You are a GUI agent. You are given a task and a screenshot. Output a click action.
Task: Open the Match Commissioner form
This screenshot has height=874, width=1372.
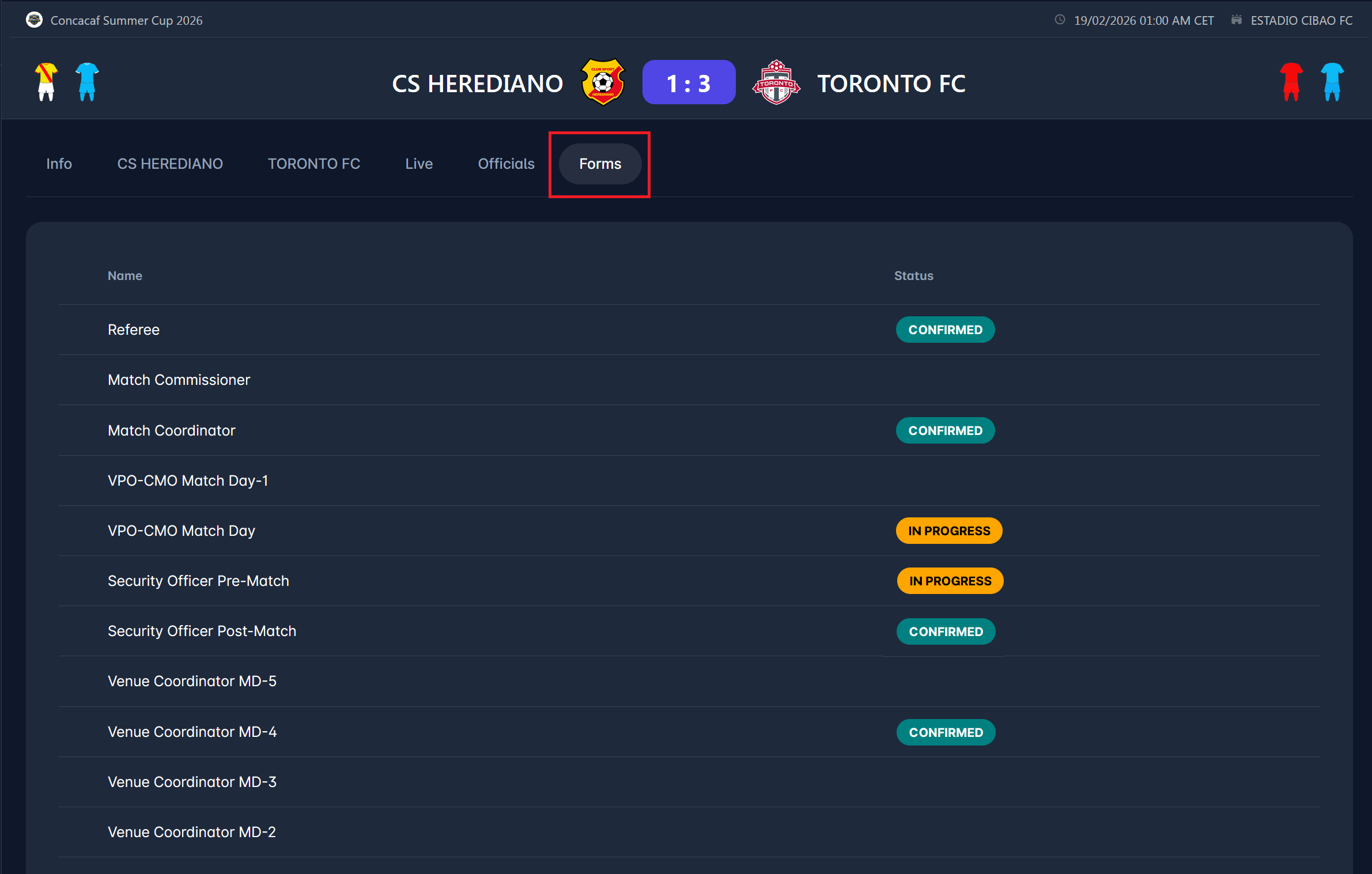click(x=179, y=380)
